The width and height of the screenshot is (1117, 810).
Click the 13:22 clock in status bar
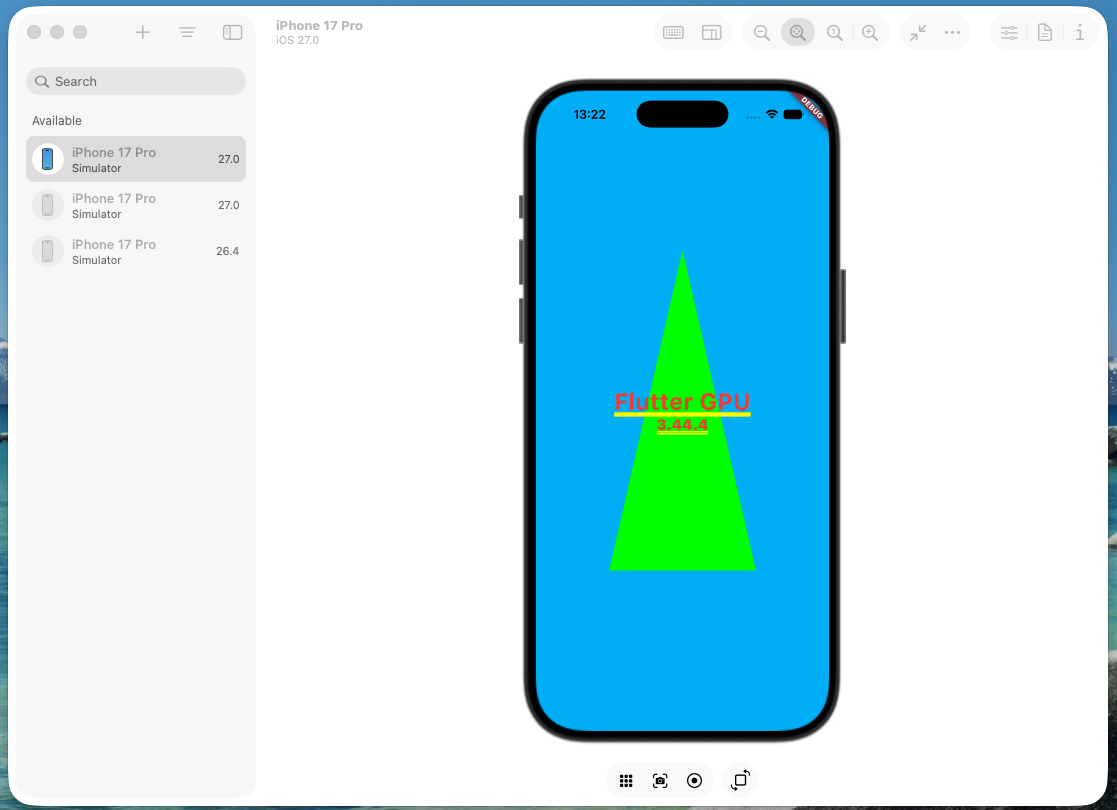point(589,115)
